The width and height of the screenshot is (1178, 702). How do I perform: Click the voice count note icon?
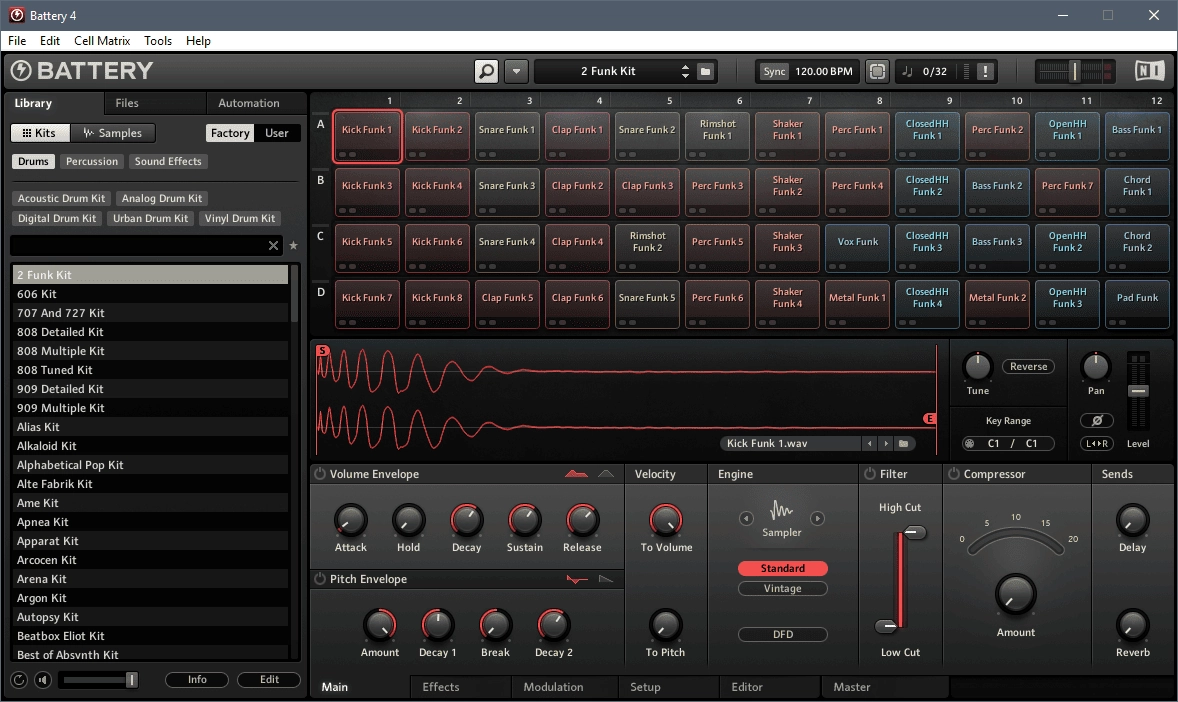point(907,71)
